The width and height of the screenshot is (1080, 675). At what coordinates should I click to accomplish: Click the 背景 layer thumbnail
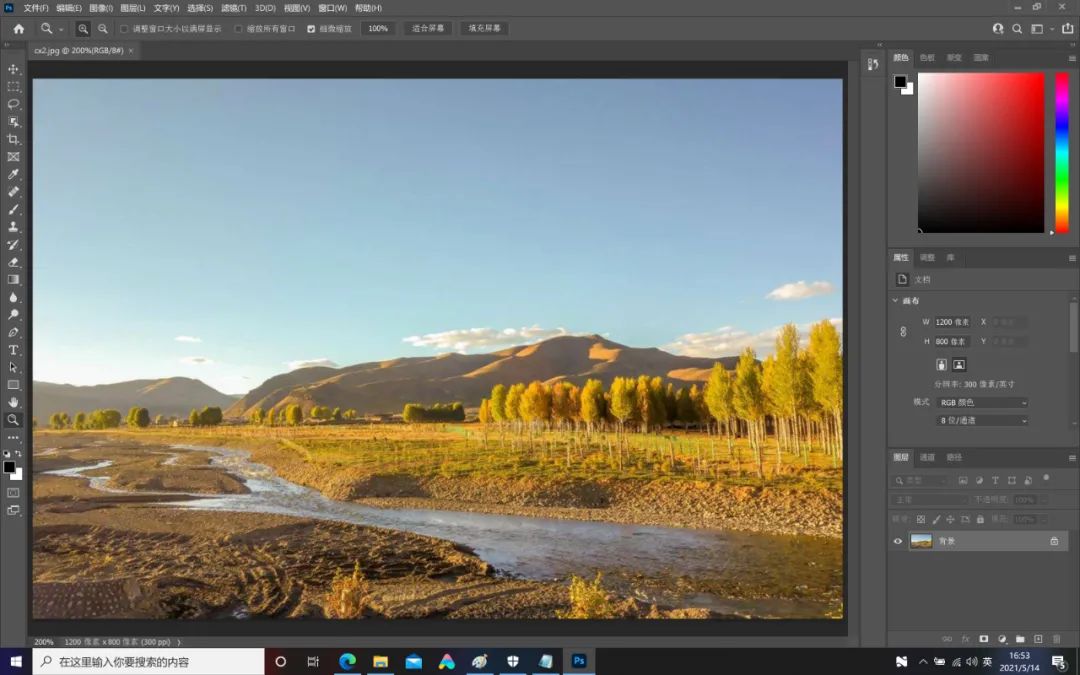point(921,541)
